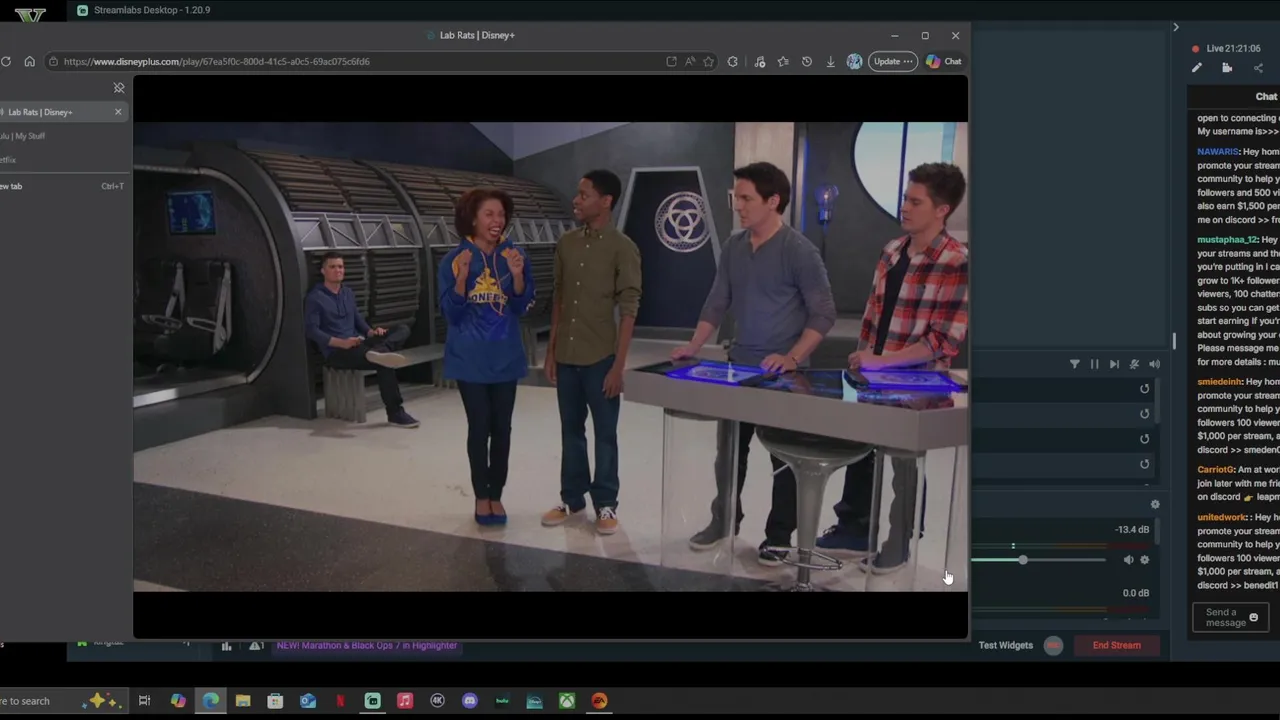Skip alert in recent events
The width and height of the screenshot is (1280, 720).
[1114, 365]
